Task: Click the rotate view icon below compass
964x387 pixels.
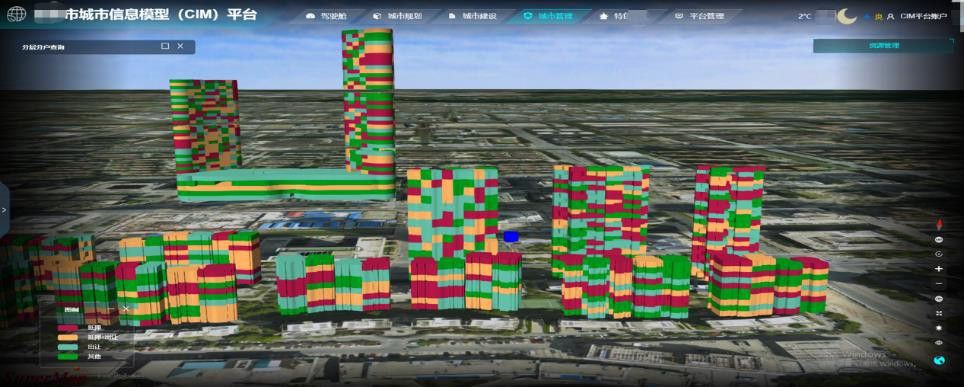Action: click(939, 254)
